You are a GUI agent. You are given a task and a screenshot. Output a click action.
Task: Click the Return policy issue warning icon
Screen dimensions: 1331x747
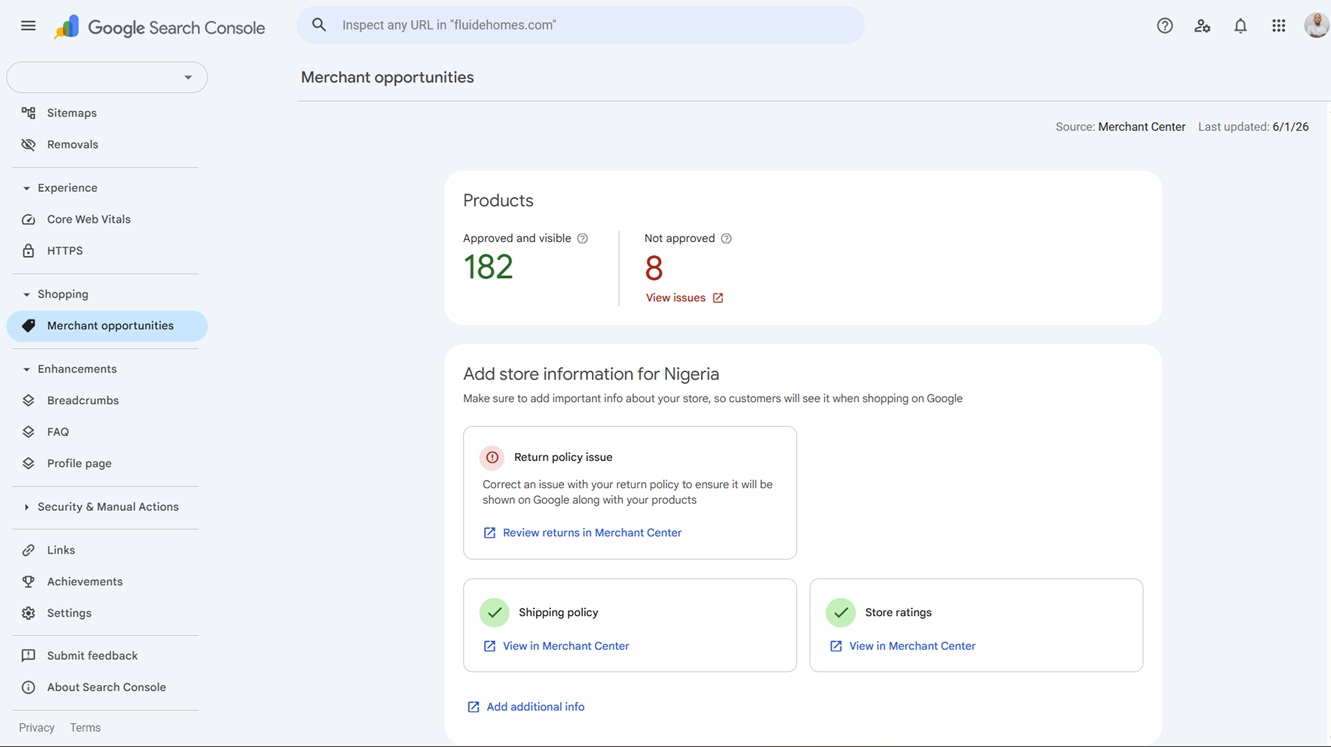coord(492,457)
